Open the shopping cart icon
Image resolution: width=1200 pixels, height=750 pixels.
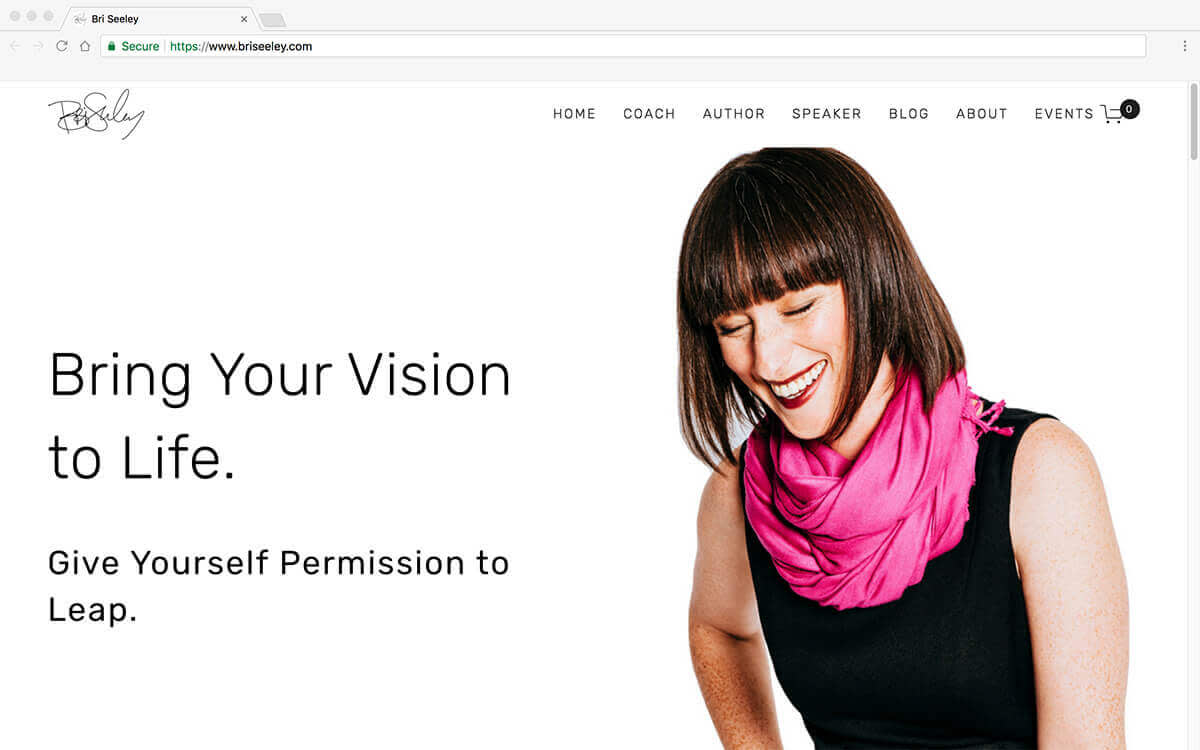click(x=1112, y=114)
